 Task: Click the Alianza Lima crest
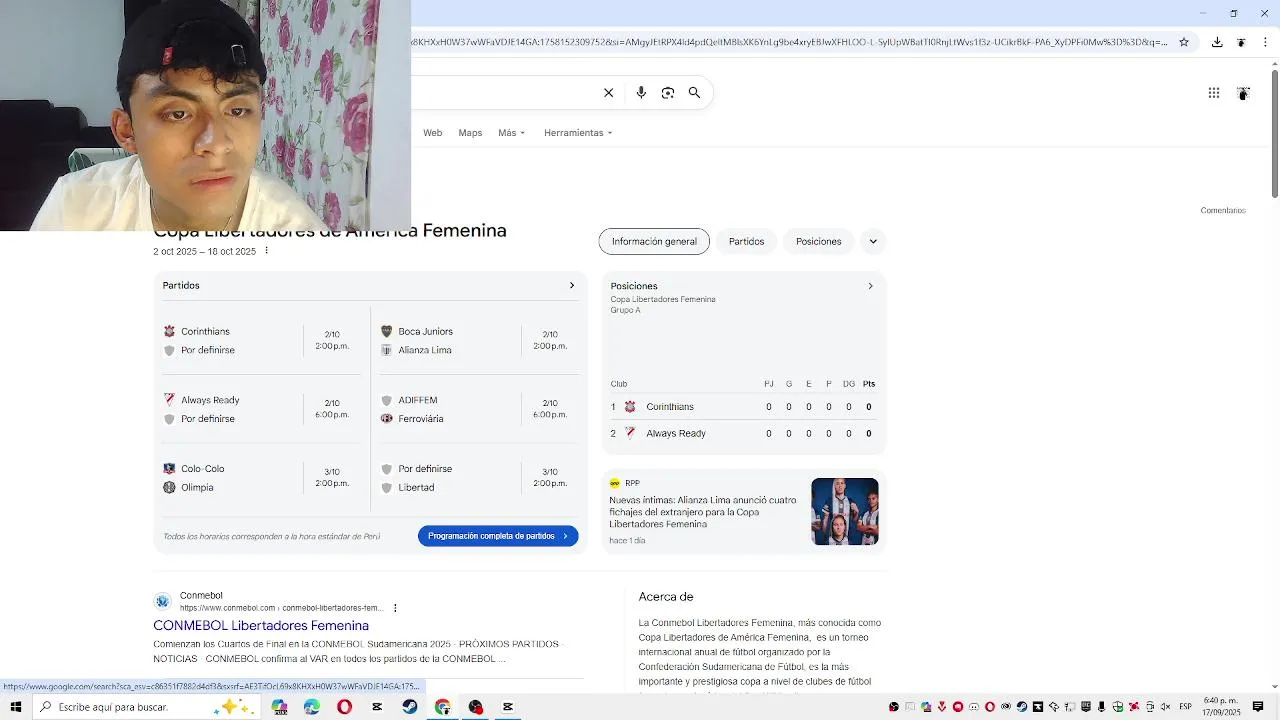[x=386, y=350]
